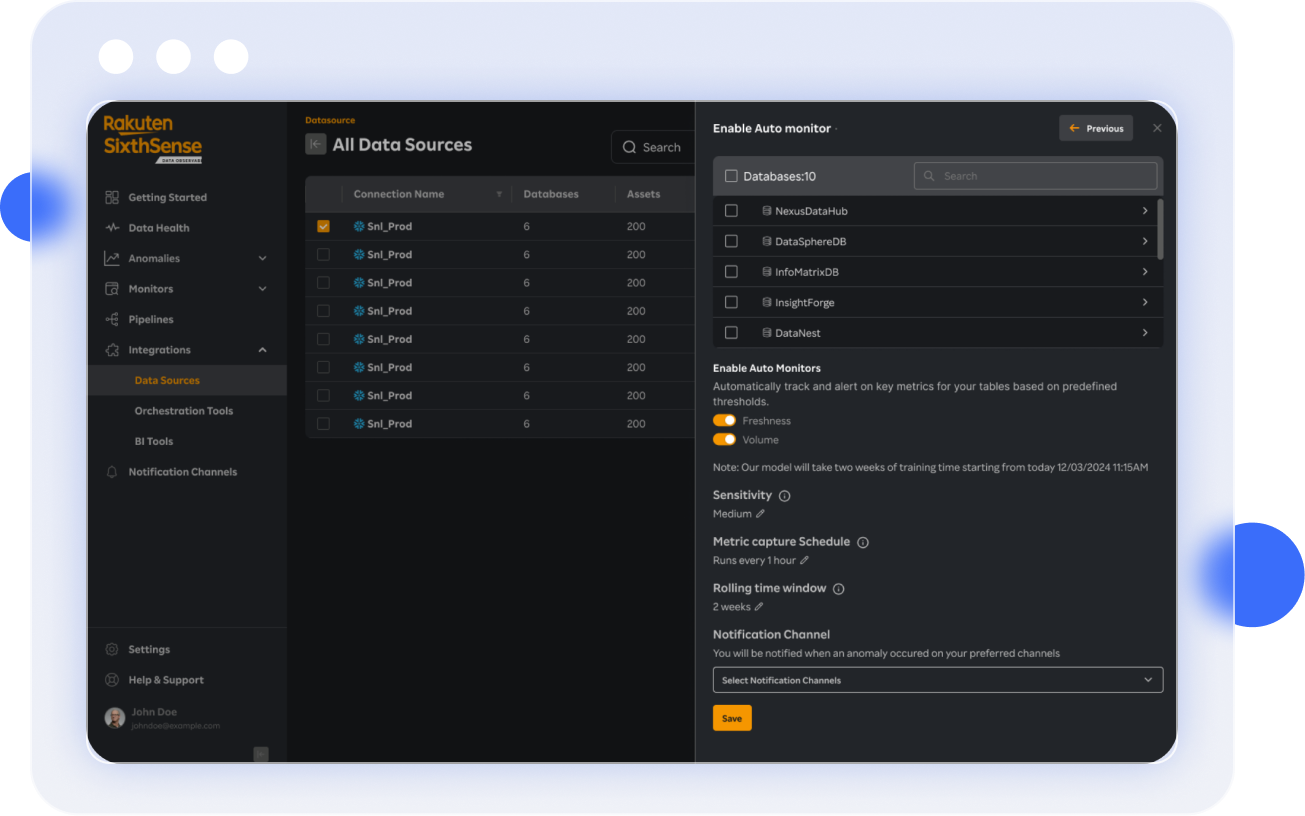Click the database Search input field

pyautogui.click(x=1035, y=176)
